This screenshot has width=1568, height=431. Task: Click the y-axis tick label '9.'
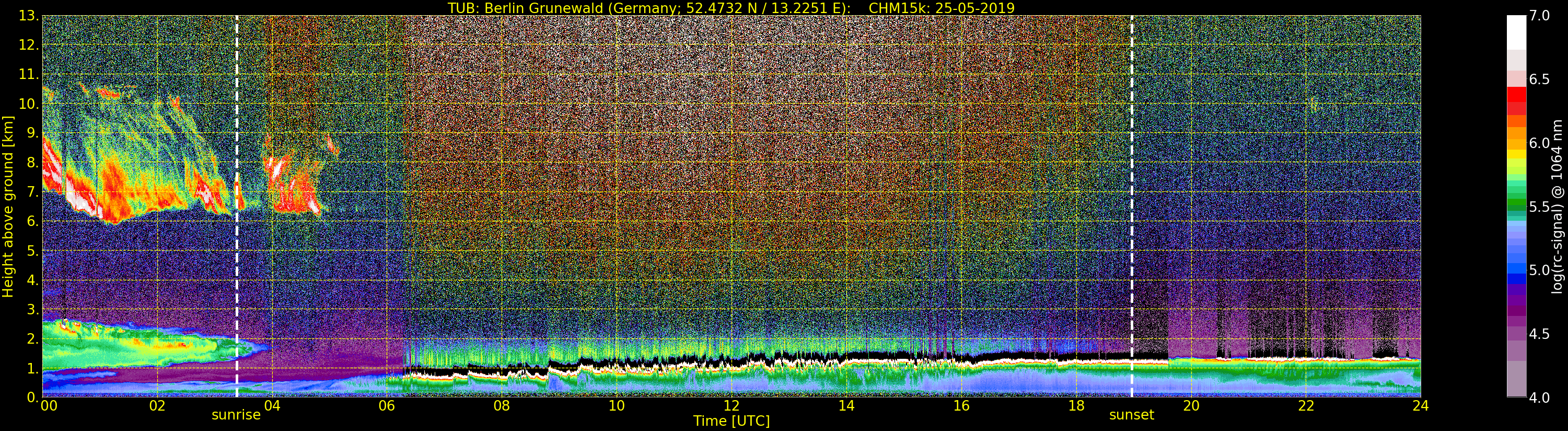pos(33,133)
